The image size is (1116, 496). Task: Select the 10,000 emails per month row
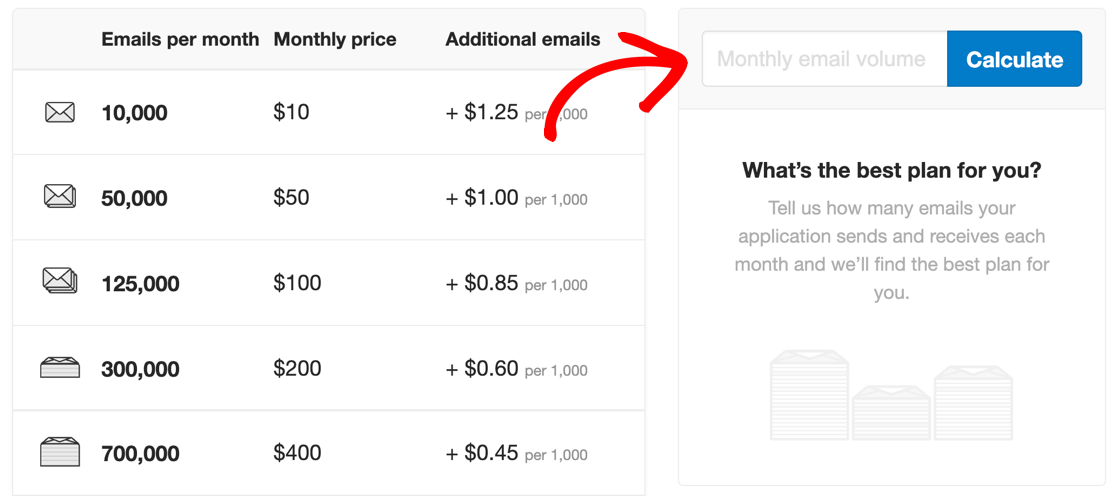(x=329, y=112)
